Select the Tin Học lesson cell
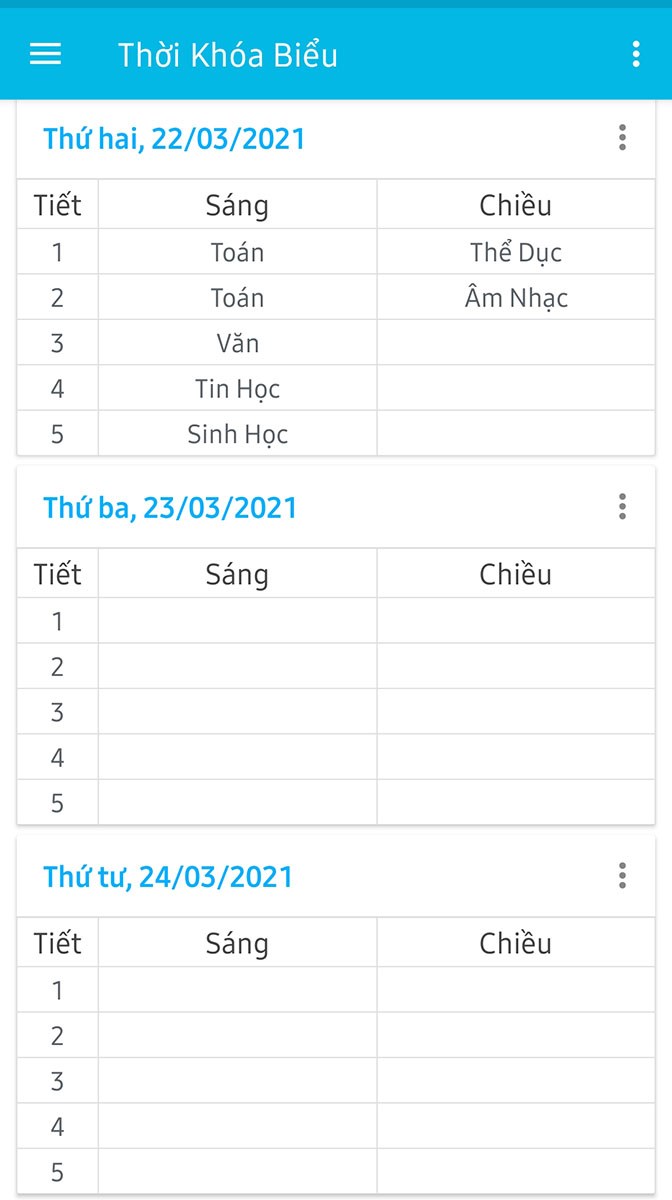The width and height of the screenshot is (672, 1200). pyautogui.click(x=237, y=388)
